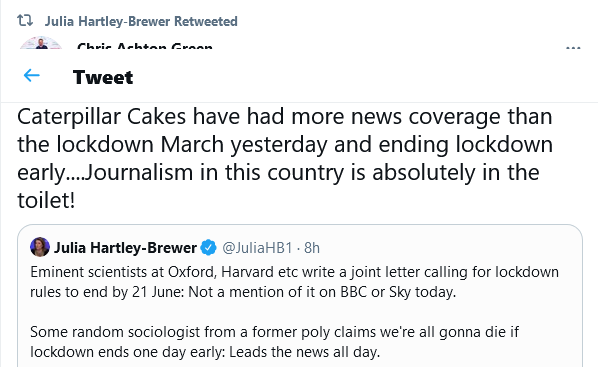The image size is (598, 367).
Task: Open the more options ellipsis menu
Action: click(x=573, y=48)
